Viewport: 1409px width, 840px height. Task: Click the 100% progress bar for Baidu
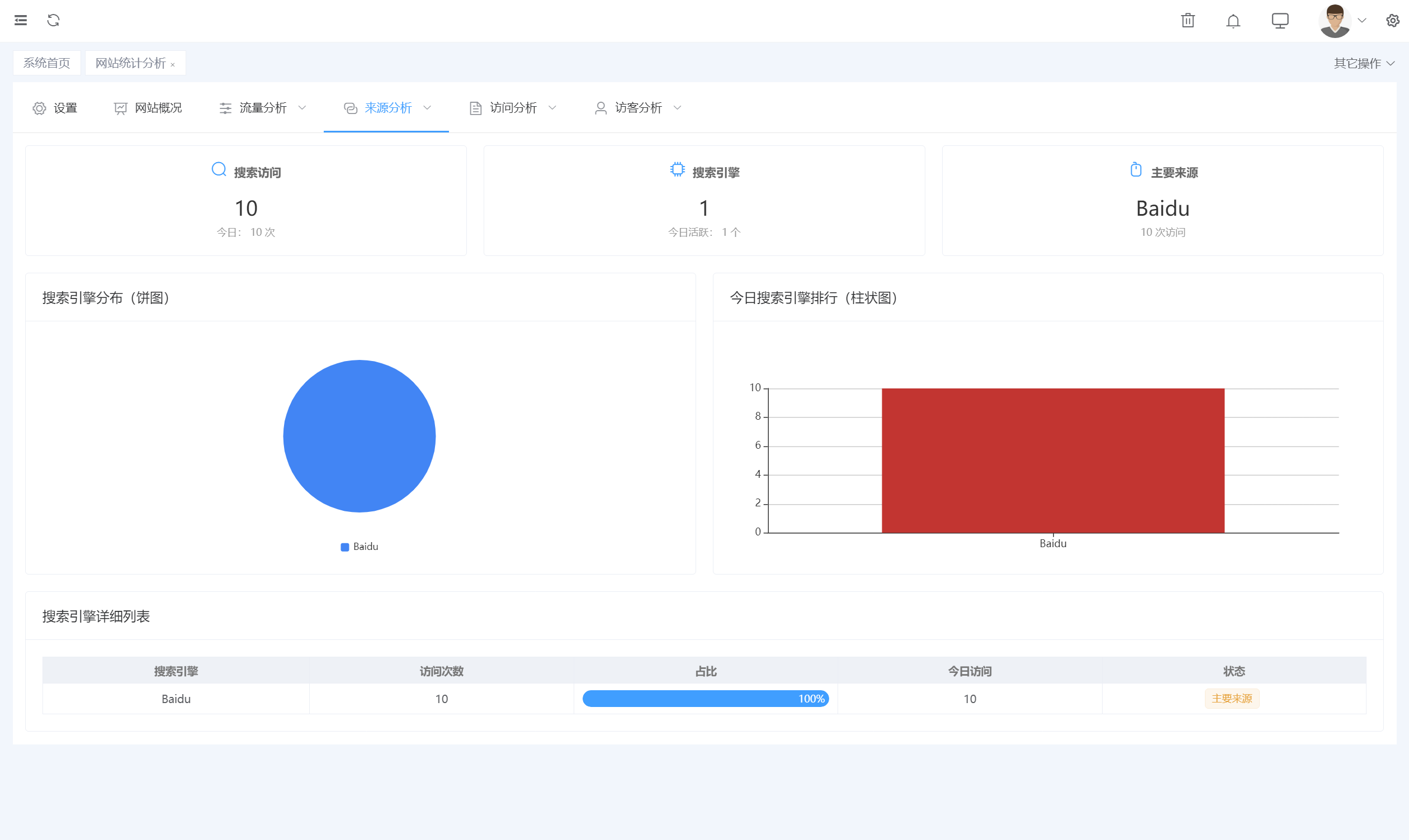(705, 699)
